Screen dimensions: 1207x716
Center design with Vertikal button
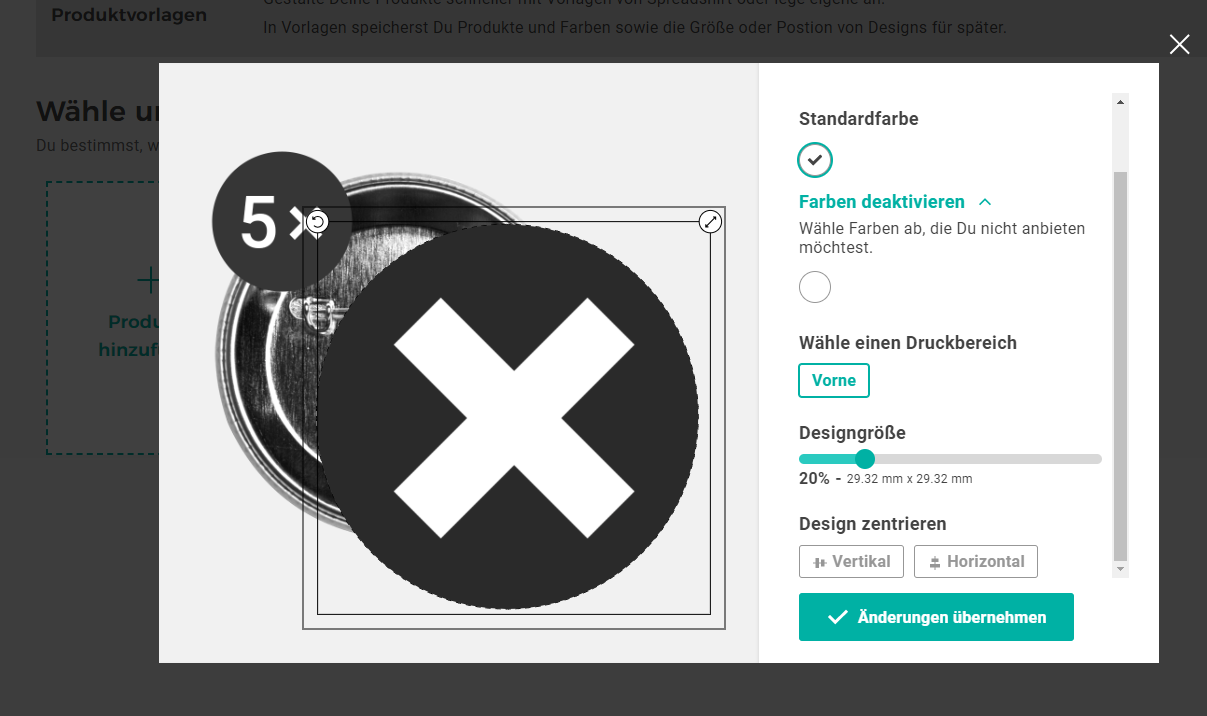point(851,561)
